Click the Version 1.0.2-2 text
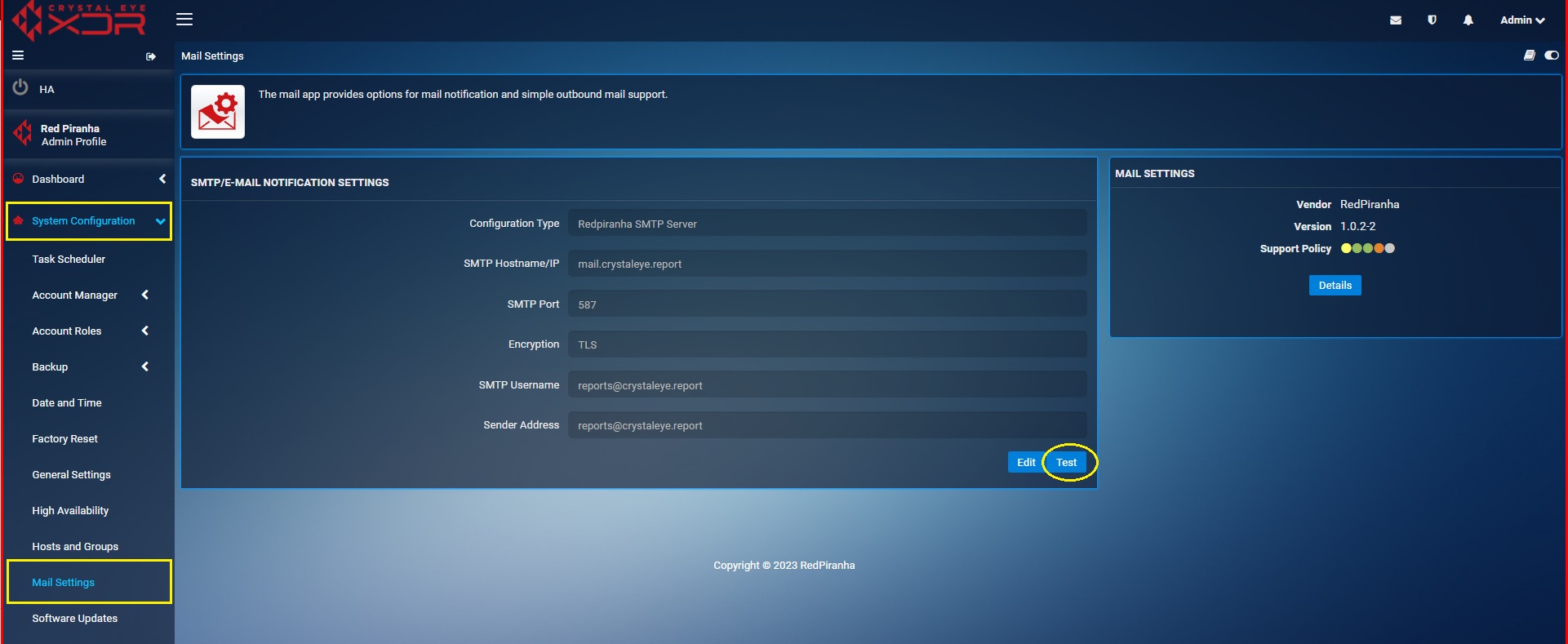1568x644 pixels. pos(1357,226)
